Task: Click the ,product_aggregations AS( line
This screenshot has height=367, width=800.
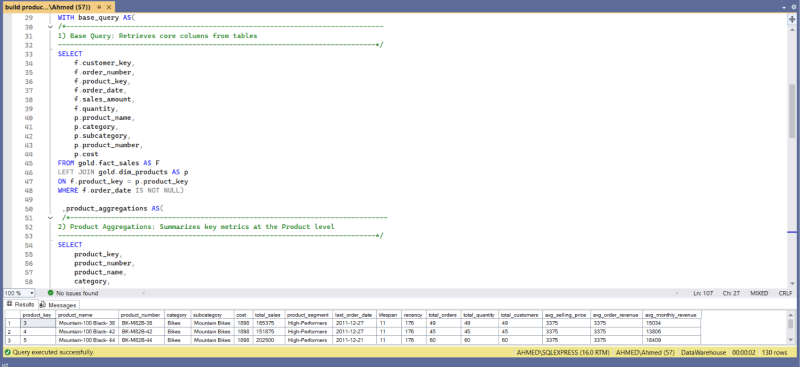Action: [112, 209]
